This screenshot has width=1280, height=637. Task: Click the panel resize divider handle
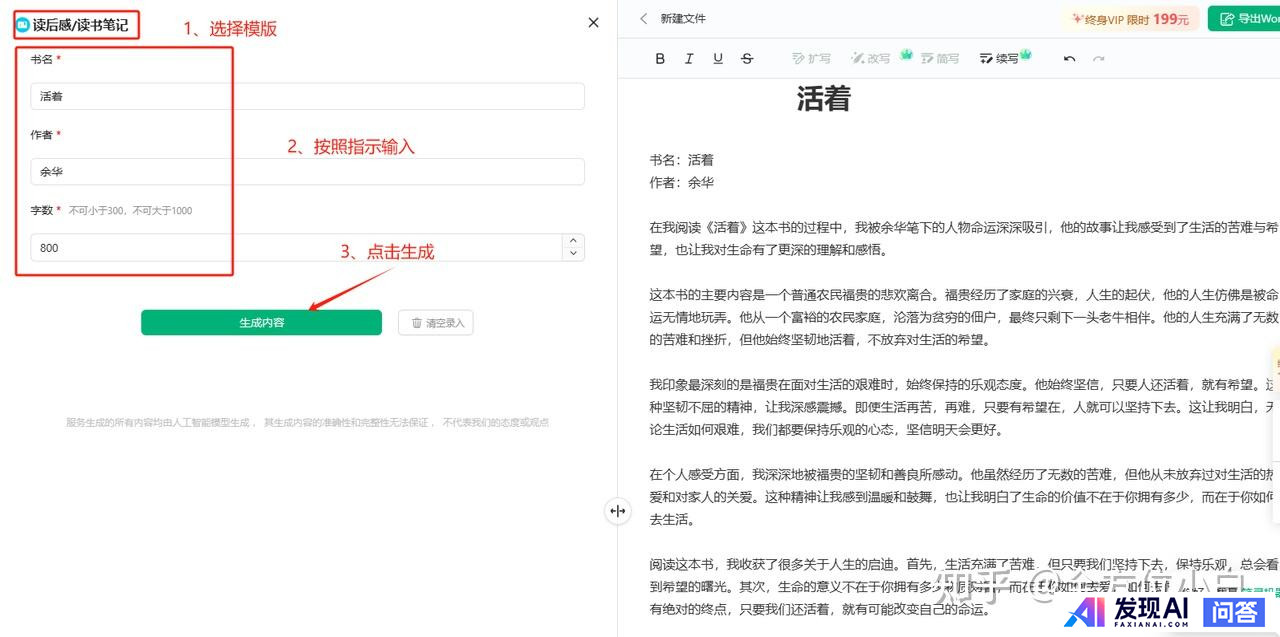pyautogui.click(x=618, y=511)
